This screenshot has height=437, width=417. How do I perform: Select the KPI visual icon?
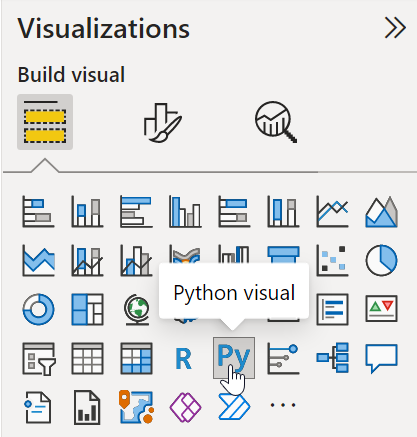(381, 308)
